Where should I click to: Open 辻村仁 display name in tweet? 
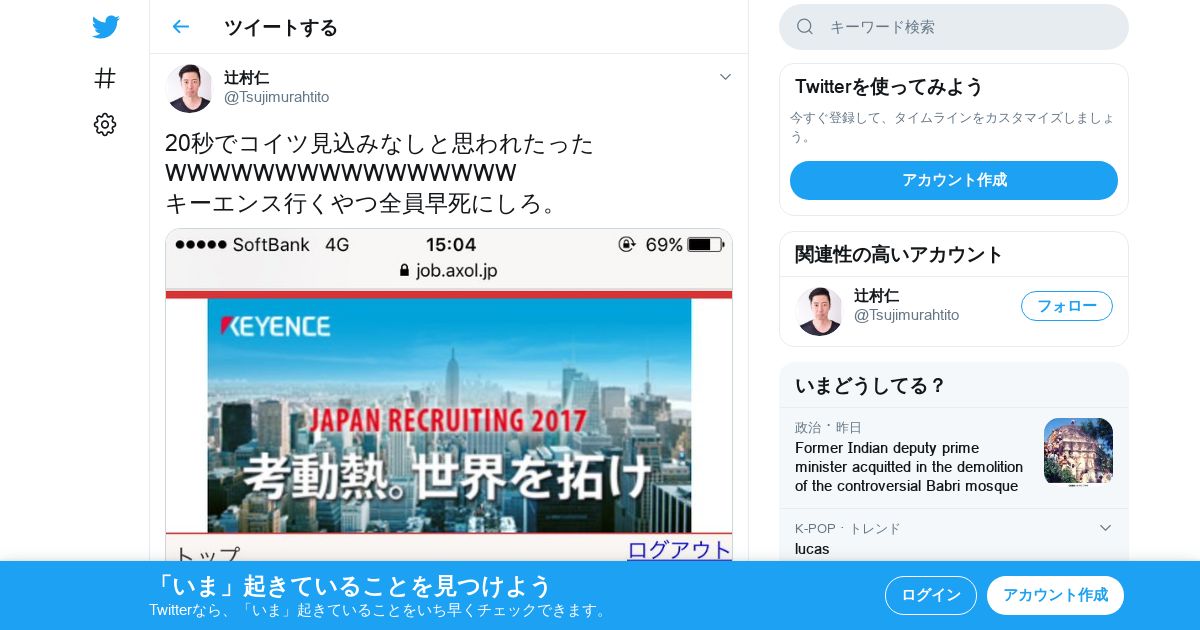(246, 78)
